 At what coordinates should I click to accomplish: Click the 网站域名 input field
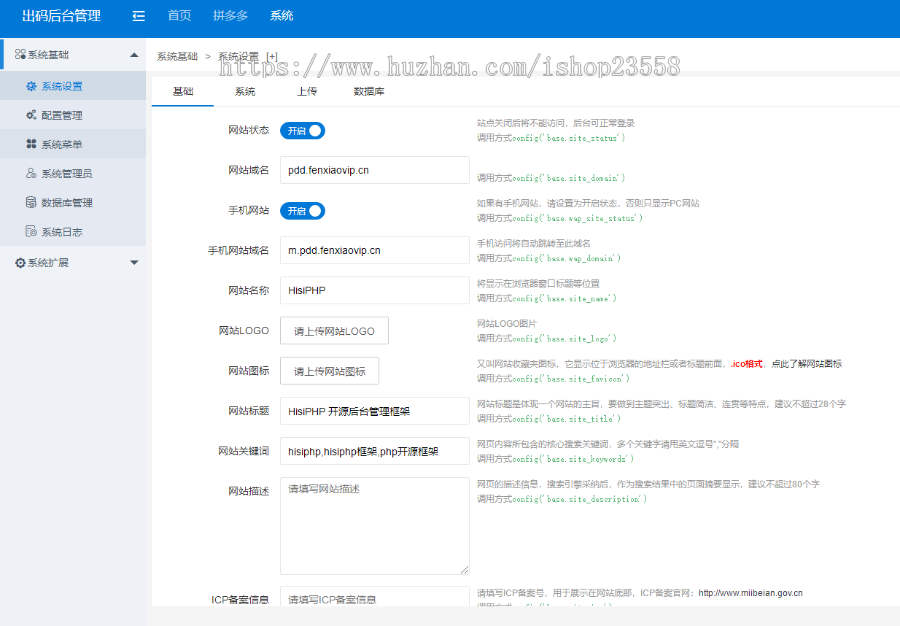(x=374, y=170)
